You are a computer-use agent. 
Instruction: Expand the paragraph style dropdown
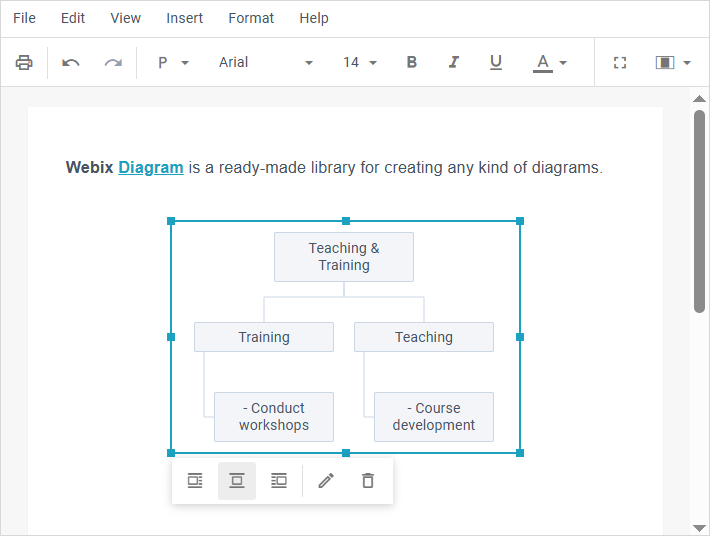(173, 63)
